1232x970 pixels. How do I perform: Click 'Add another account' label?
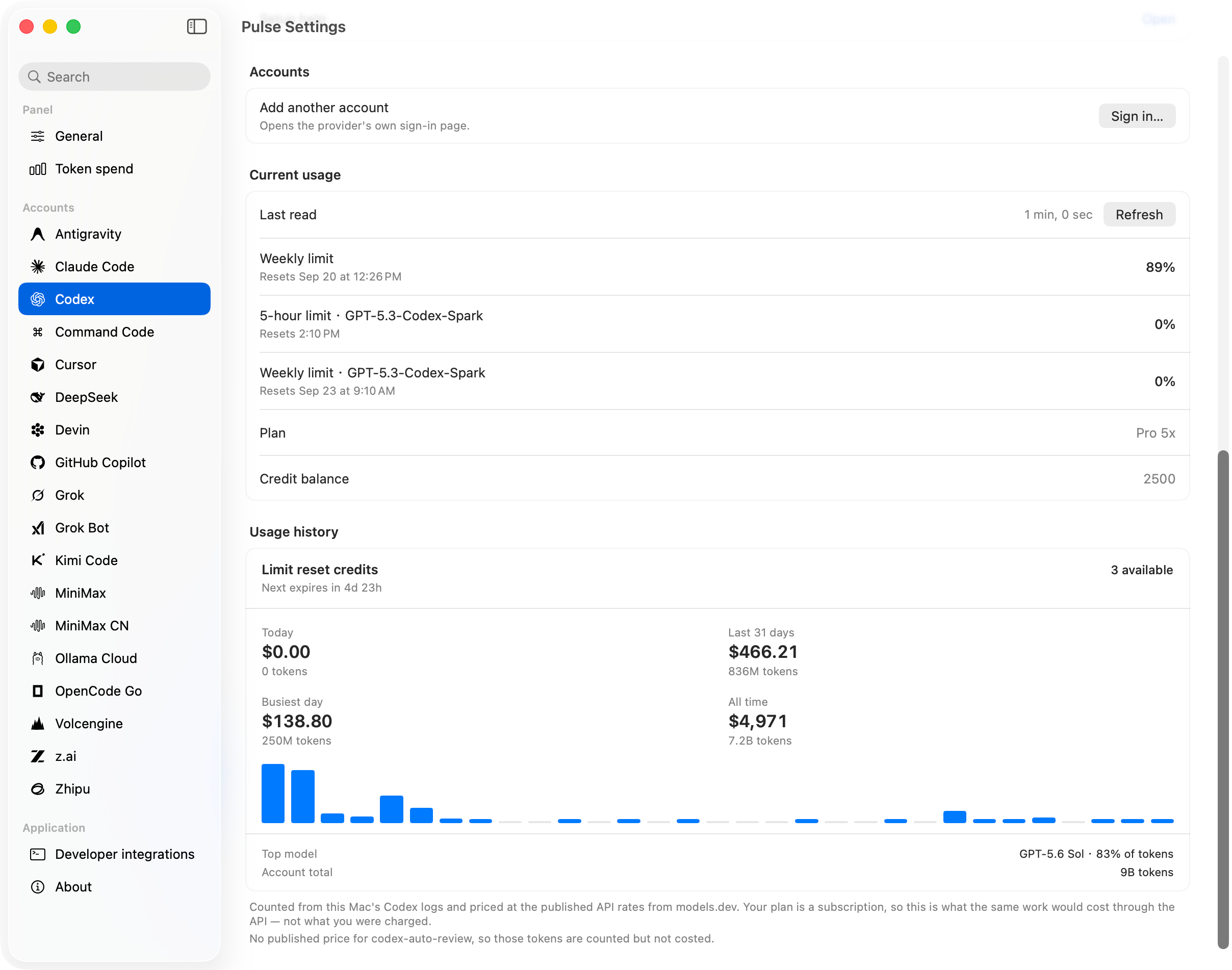tap(324, 107)
